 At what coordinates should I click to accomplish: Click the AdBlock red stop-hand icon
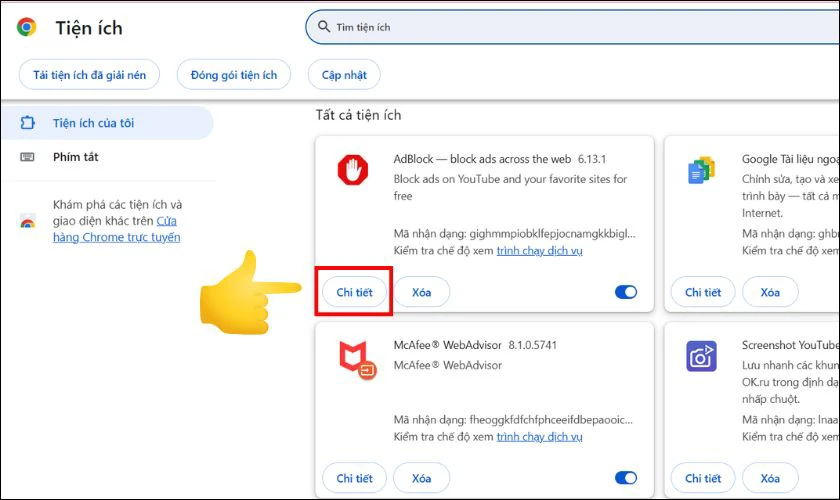(352, 170)
